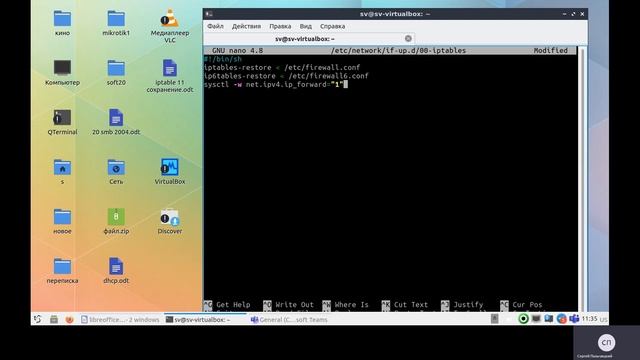Click the sysctl -w net.ipv4.ip_forward line
The height and width of the screenshot is (360, 640).
[273, 84]
